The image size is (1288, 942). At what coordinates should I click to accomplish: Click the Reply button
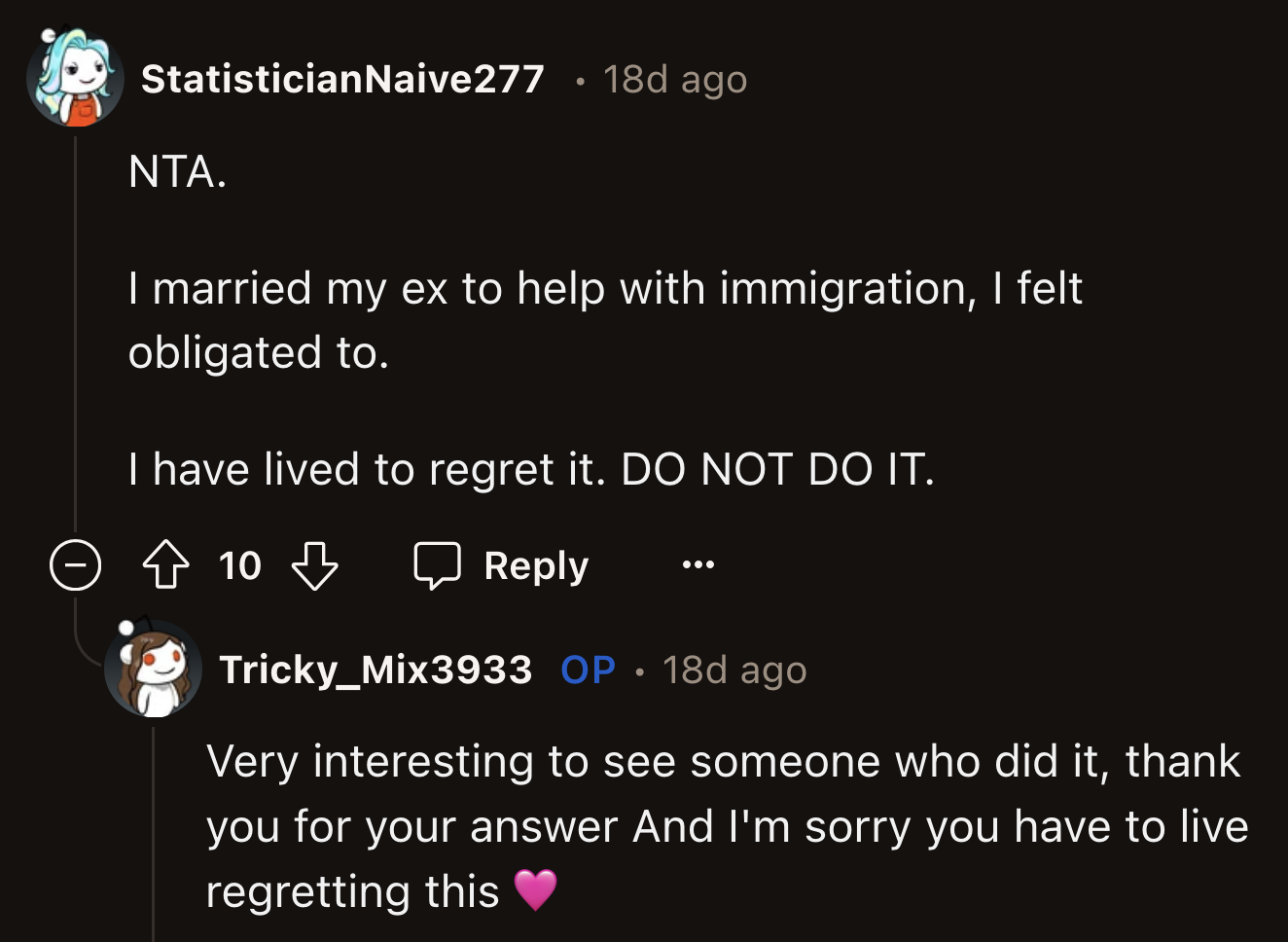click(x=536, y=564)
